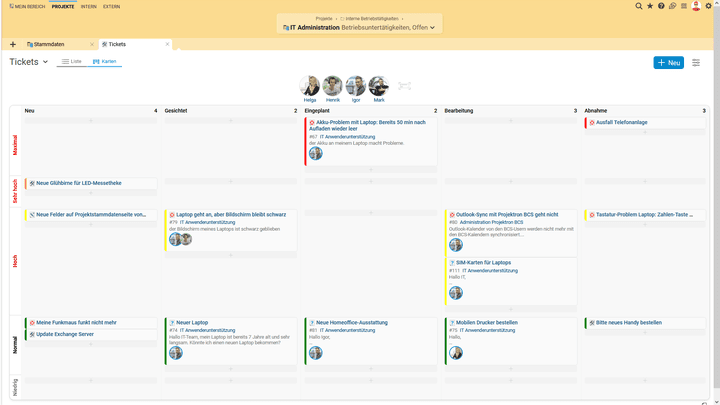
Task: Click the Bearbeitung column header
Action: pyautogui.click(x=459, y=111)
